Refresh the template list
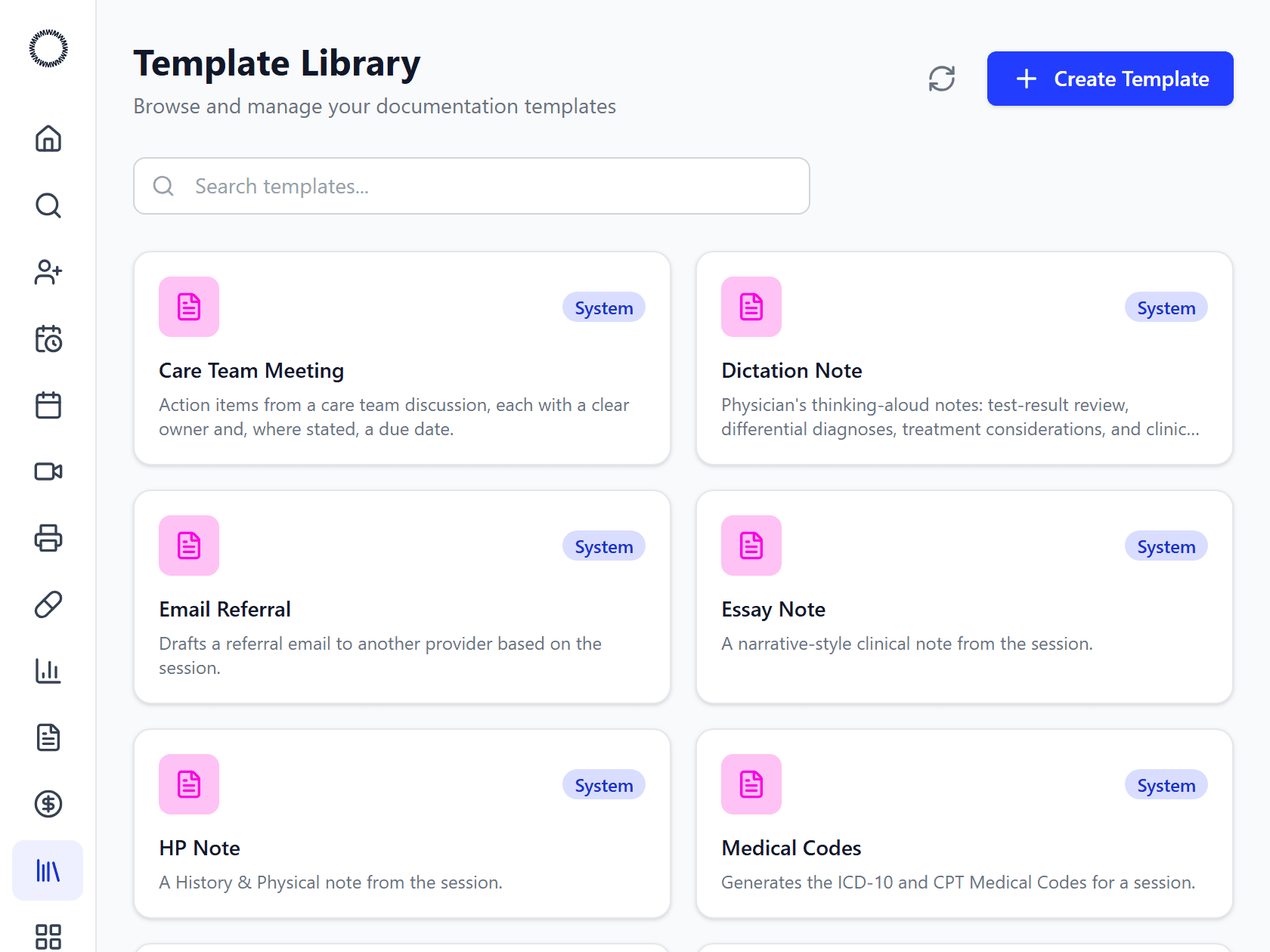 click(942, 79)
